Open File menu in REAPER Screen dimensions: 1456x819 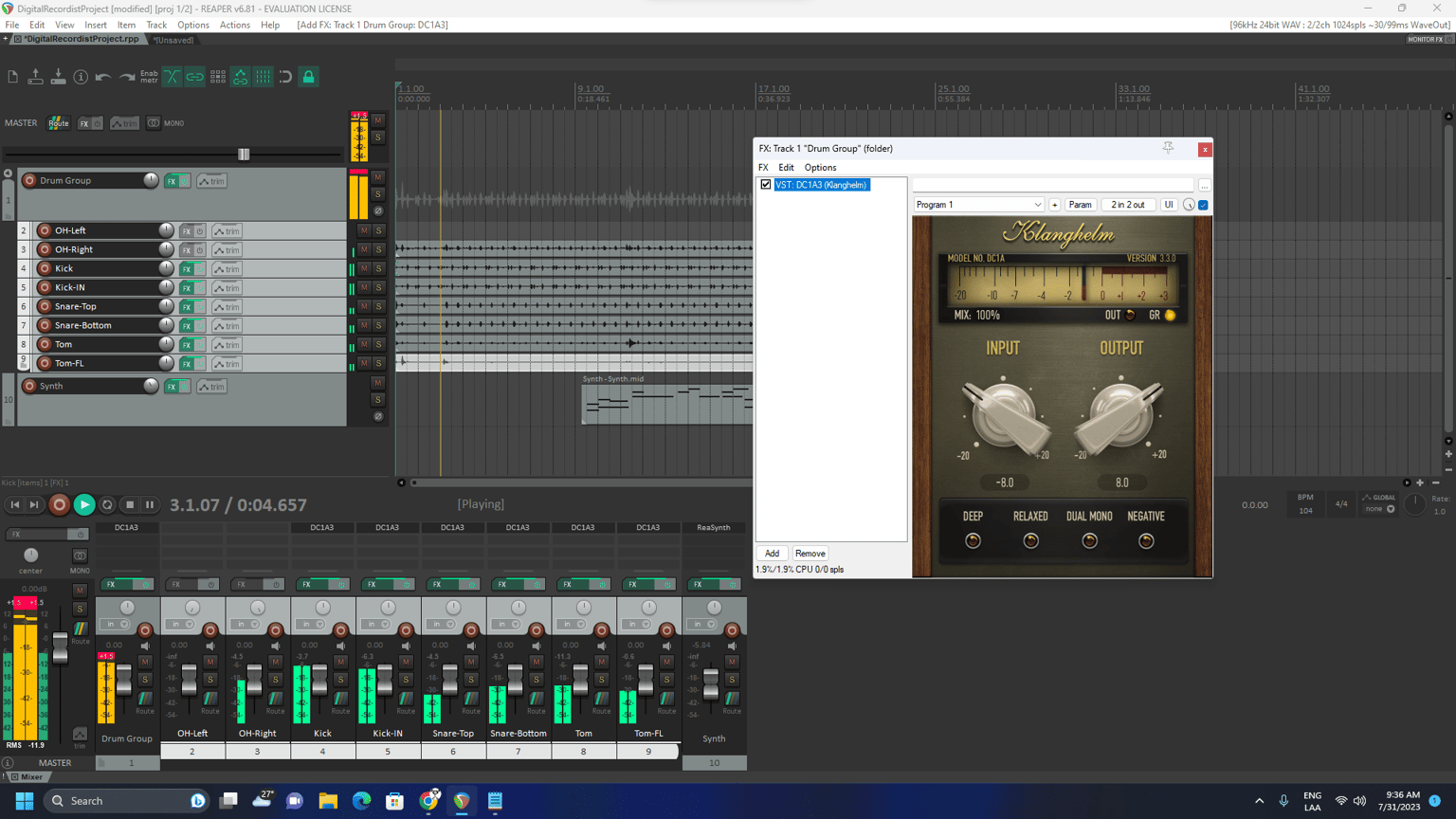pyautogui.click(x=12, y=25)
